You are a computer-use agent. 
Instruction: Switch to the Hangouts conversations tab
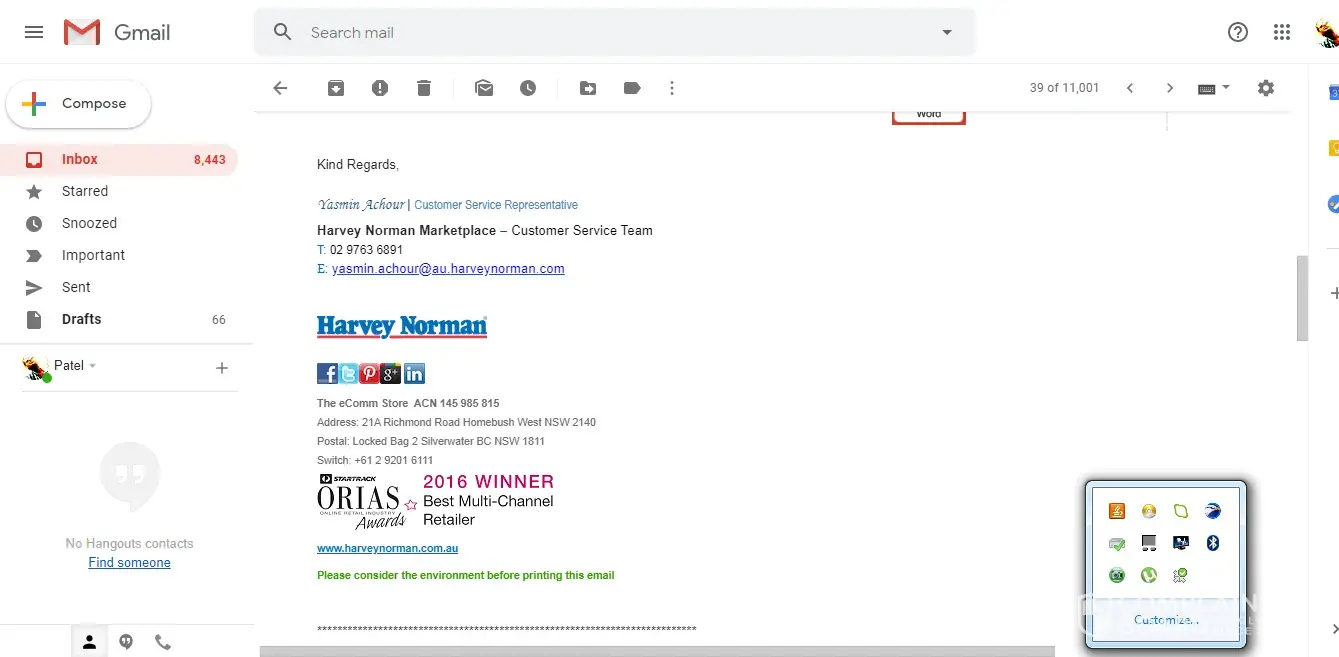[126, 642]
